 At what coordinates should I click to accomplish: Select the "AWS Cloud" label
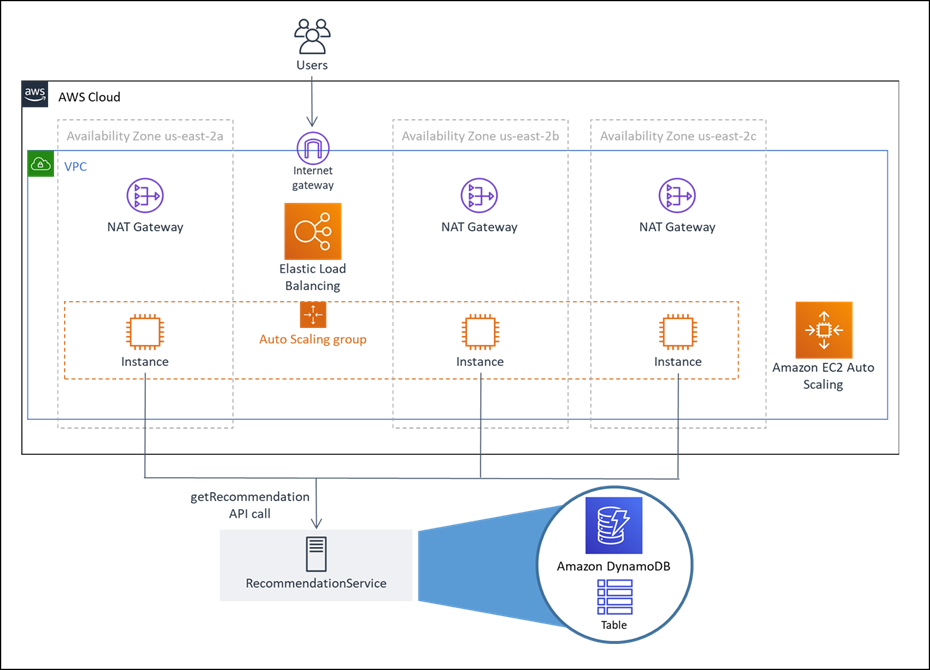click(x=89, y=97)
